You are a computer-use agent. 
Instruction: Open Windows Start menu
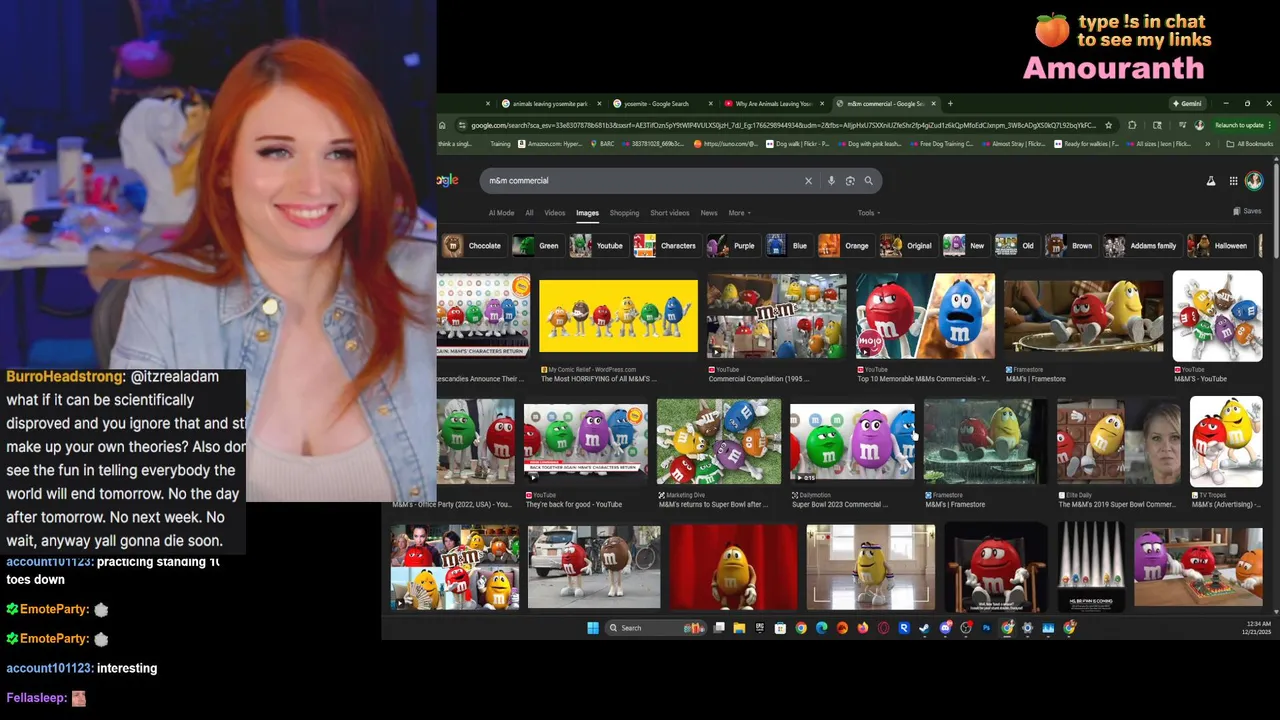point(593,628)
